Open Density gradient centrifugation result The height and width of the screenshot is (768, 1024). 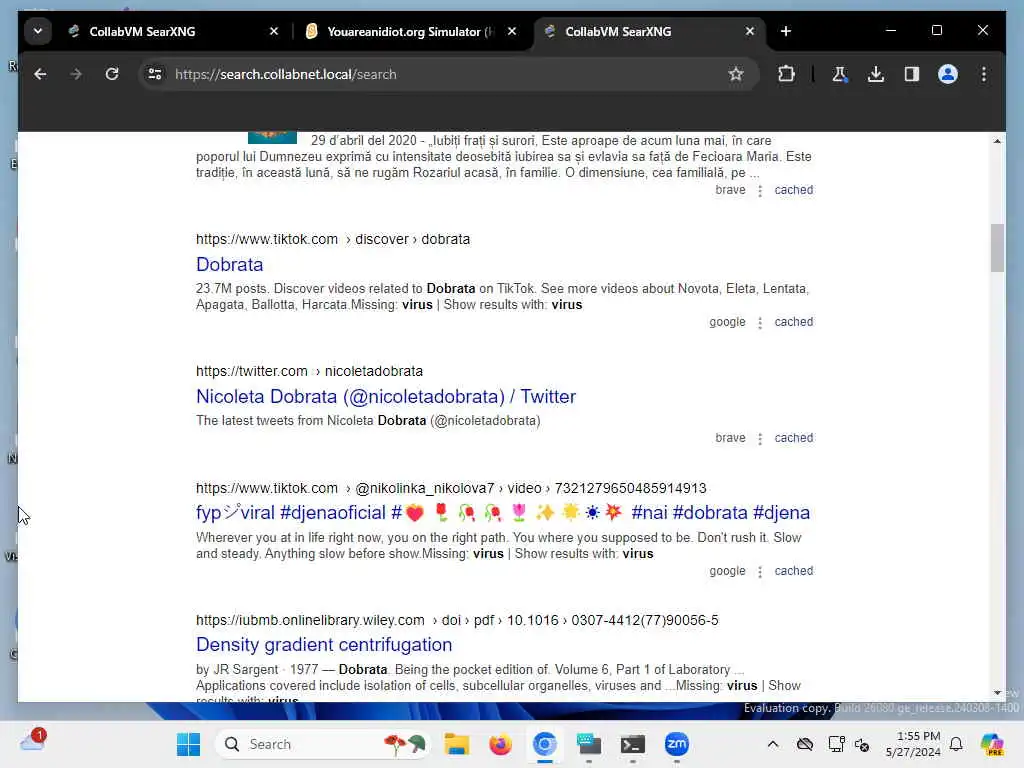point(324,645)
